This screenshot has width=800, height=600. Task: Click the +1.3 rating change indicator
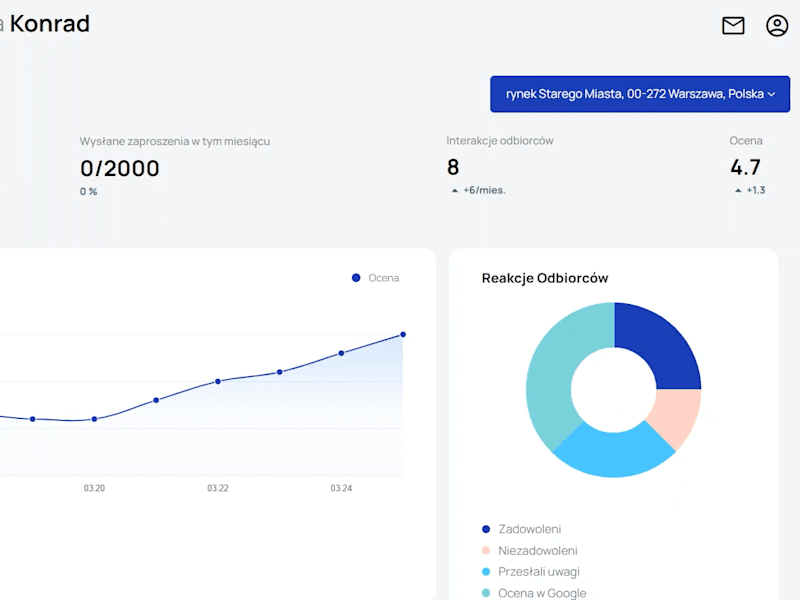tap(750, 190)
